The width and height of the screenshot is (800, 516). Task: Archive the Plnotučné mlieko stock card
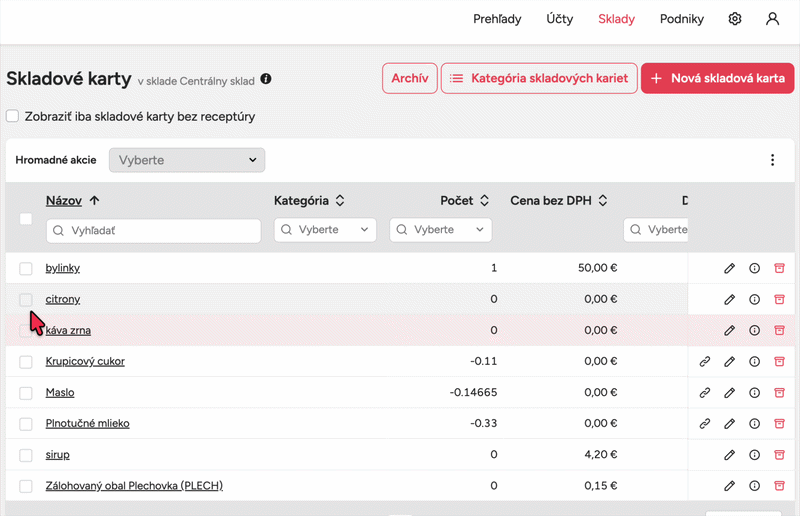pos(779,424)
